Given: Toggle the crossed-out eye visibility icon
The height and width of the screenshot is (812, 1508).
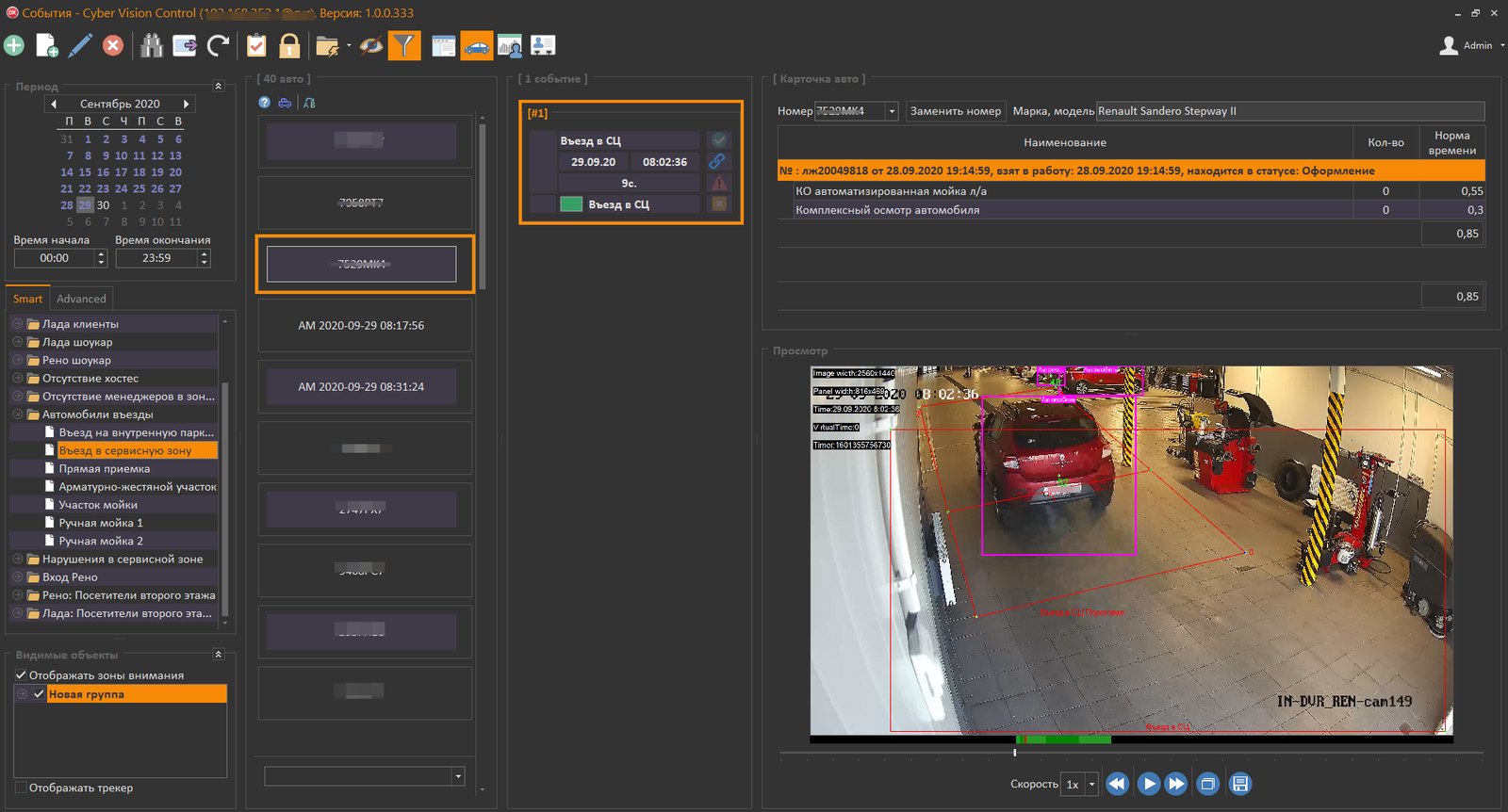Looking at the screenshot, I should [x=371, y=45].
